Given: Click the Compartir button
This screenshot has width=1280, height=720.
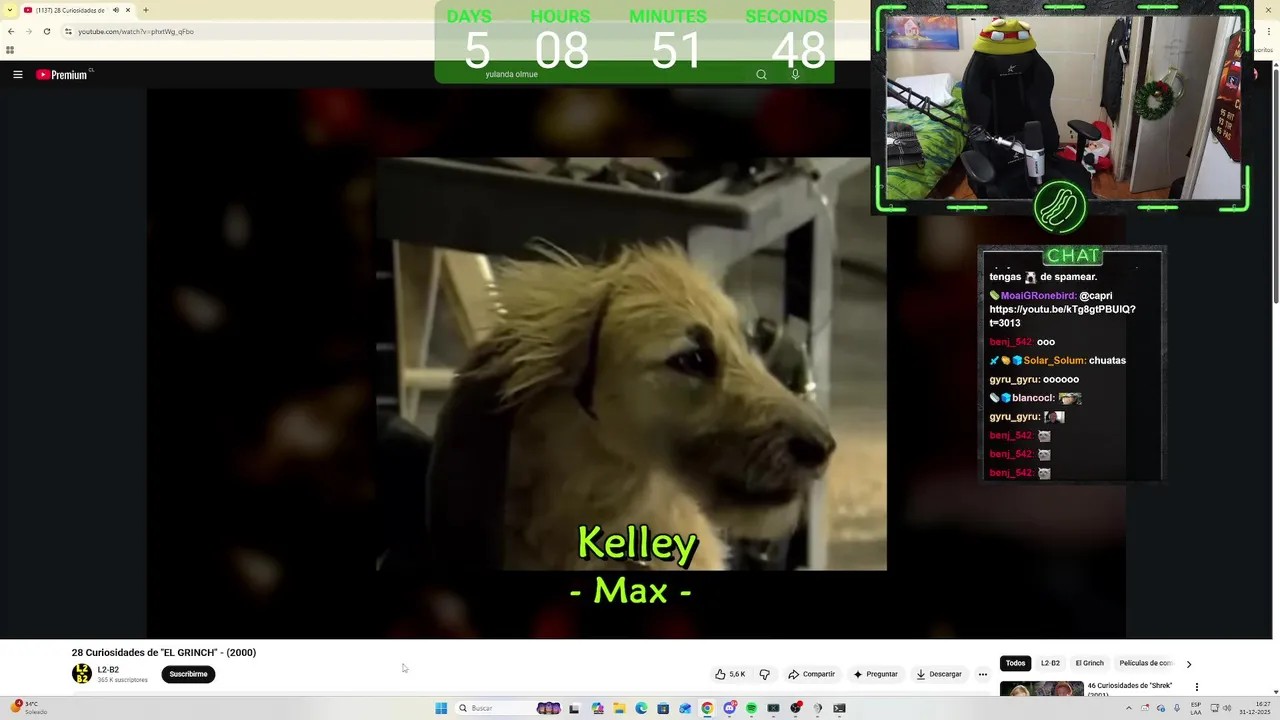Looking at the screenshot, I should (x=811, y=674).
